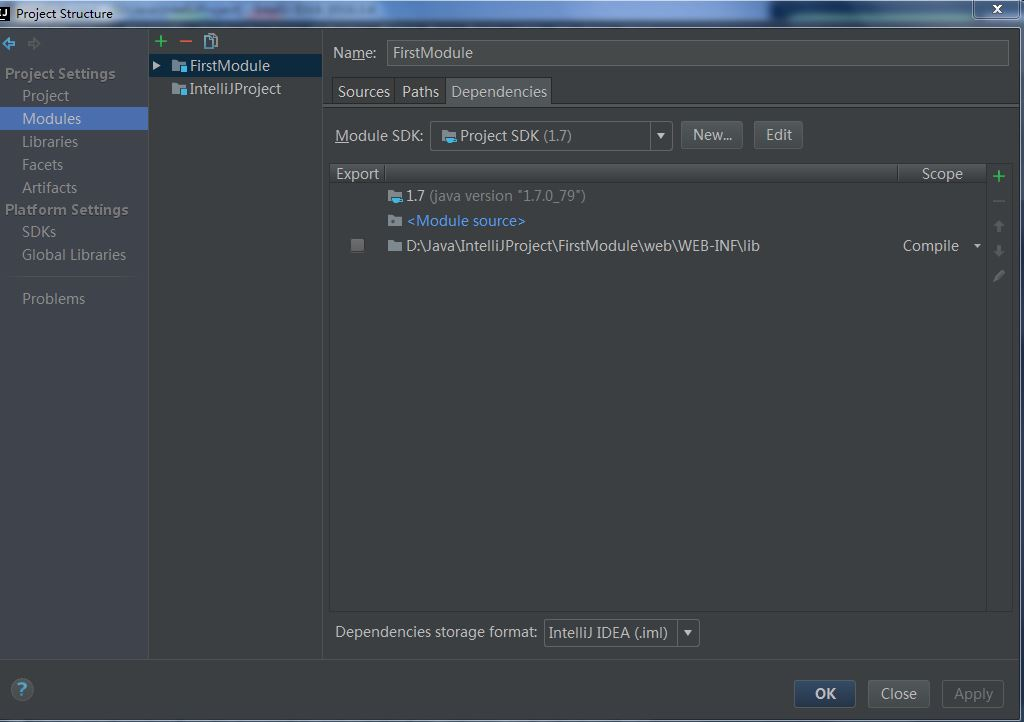Open help with question mark icon
This screenshot has height=722, width=1024.
click(x=22, y=689)
